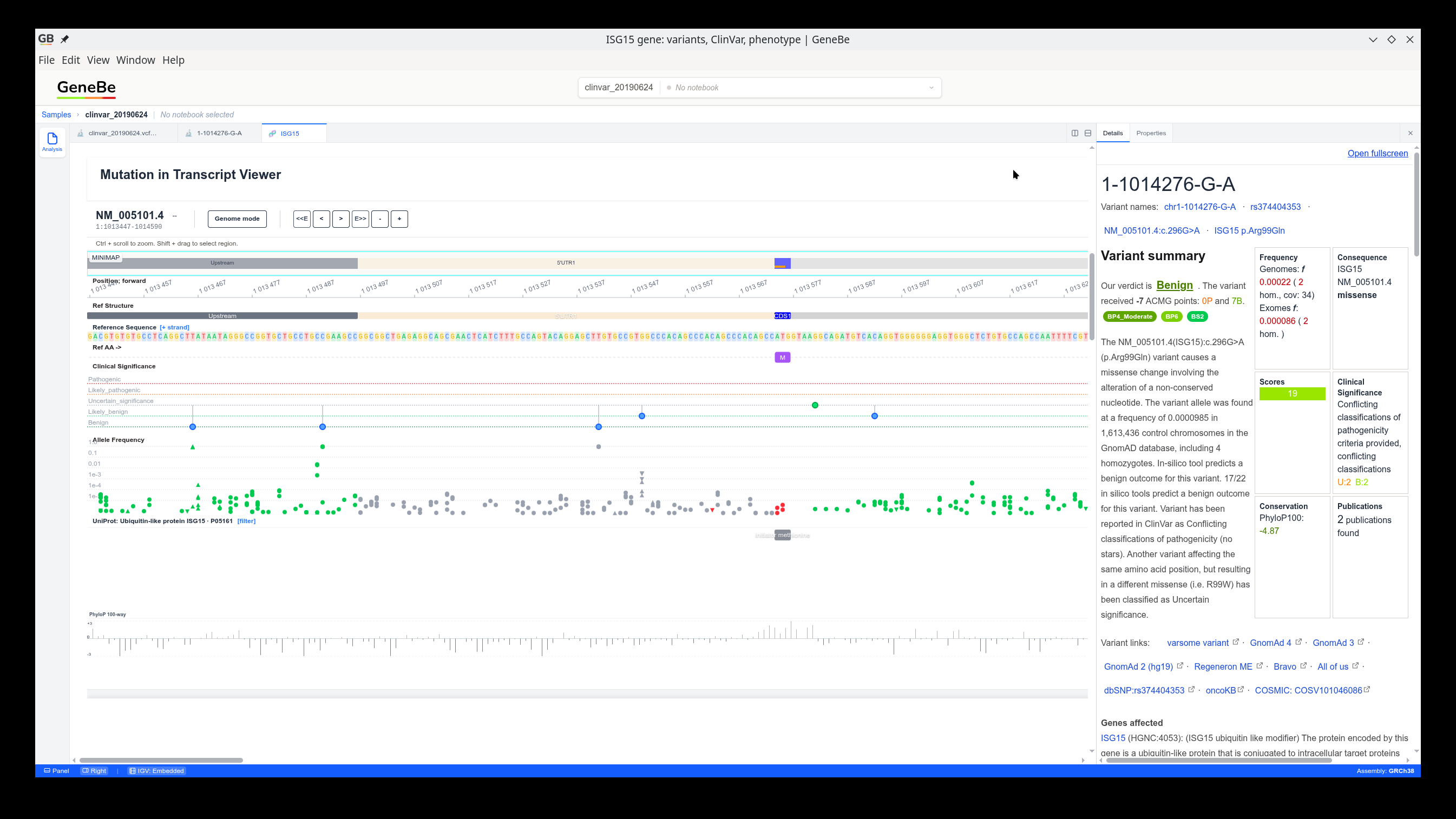This screenshot has width=1456, height=819.
Task: Zoom out with the minus button
Action: (x=380, y=219)
